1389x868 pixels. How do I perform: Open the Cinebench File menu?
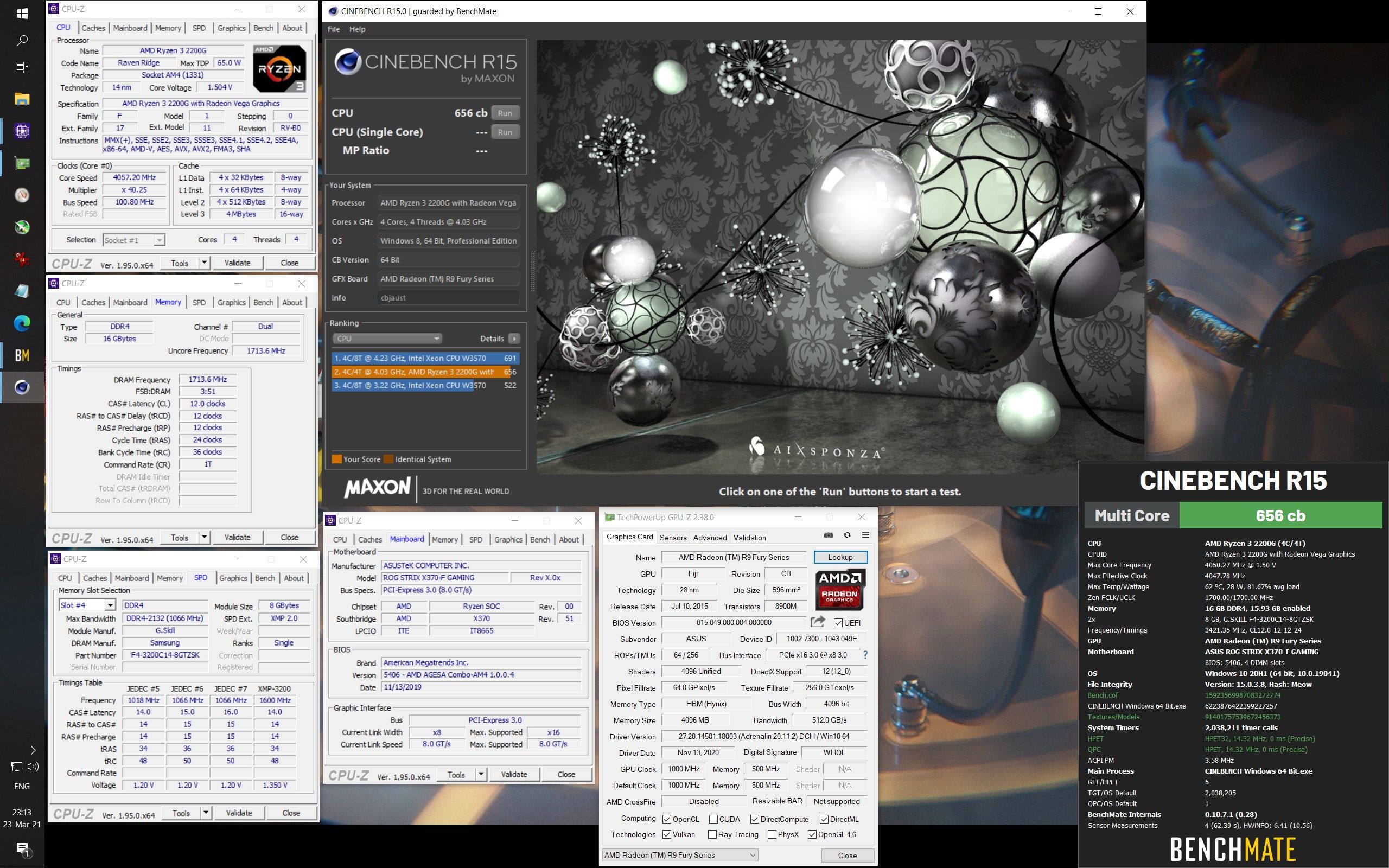334,29
